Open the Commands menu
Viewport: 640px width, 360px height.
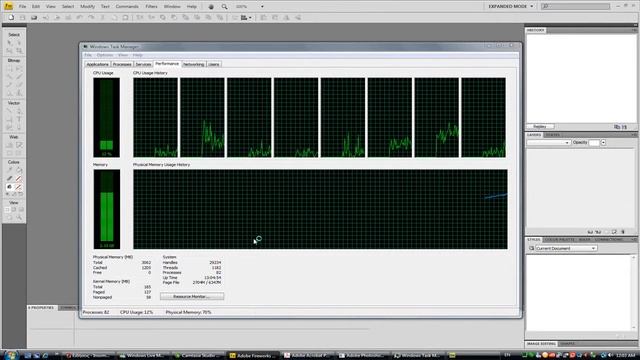(x=127, y=7)
